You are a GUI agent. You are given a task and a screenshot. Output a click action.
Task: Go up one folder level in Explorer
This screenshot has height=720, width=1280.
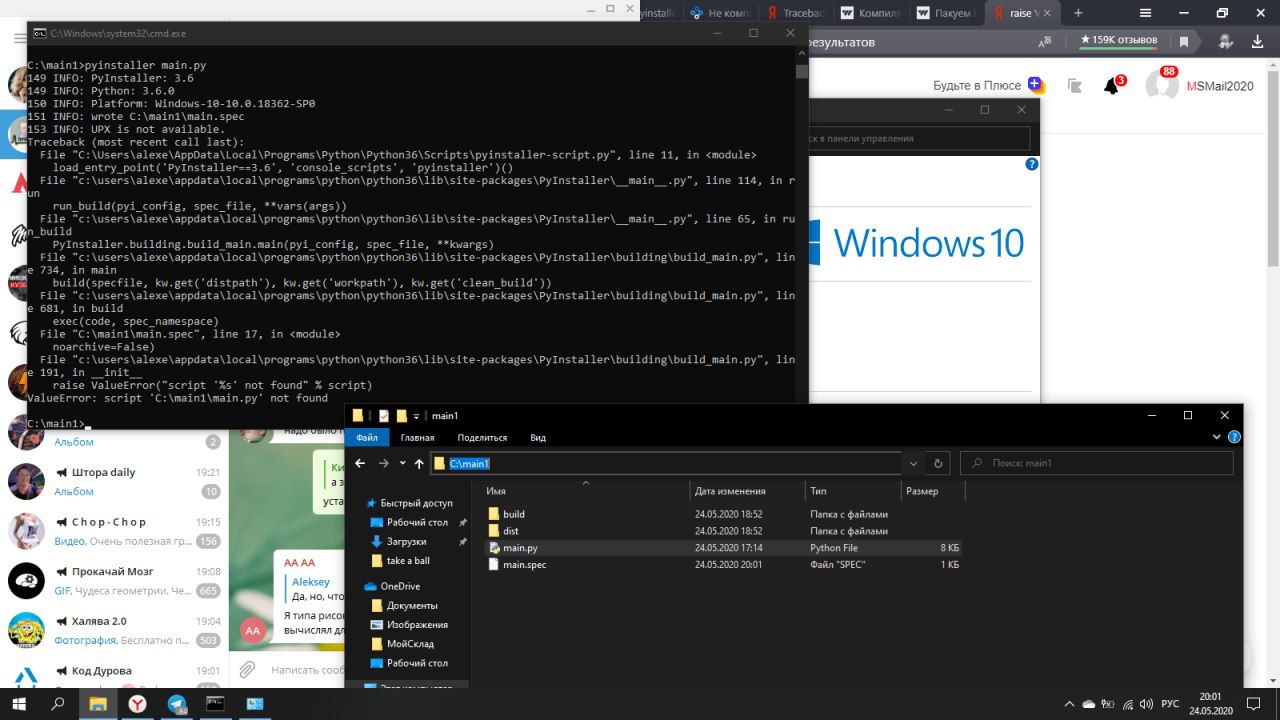[419, 464]
